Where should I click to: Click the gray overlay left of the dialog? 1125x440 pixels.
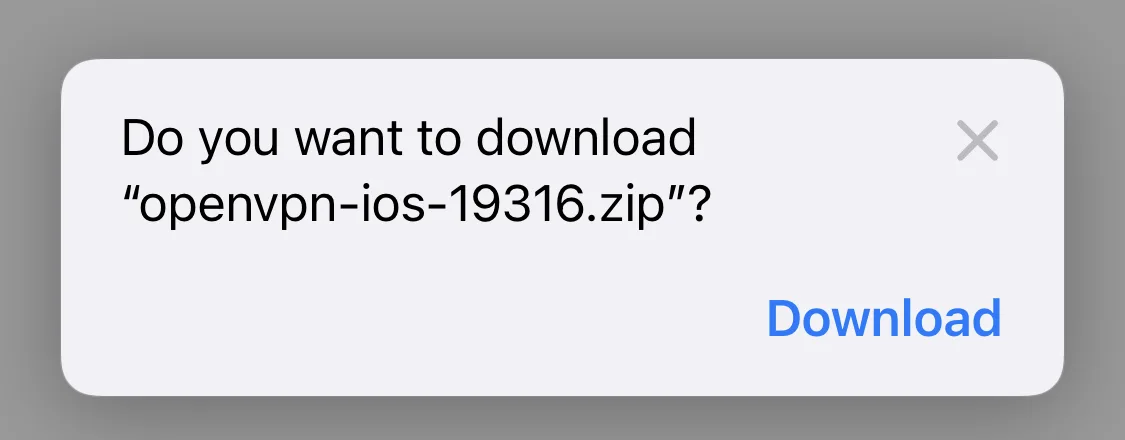coord(30,227)
